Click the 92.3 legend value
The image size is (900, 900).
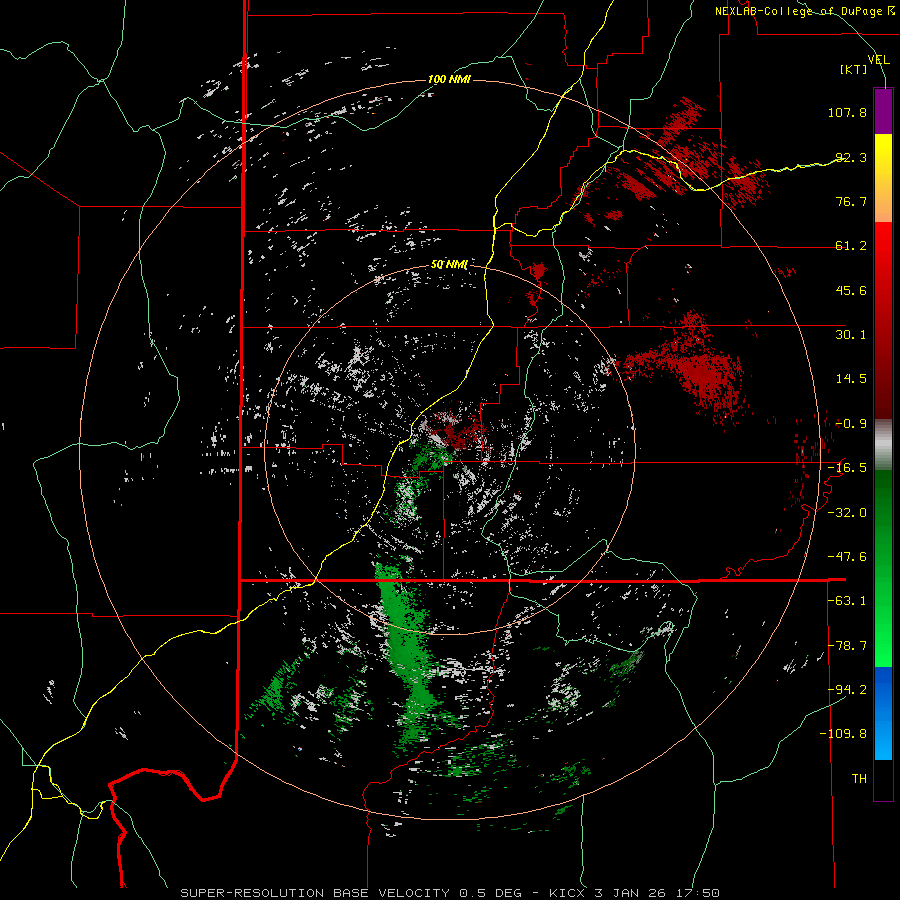pos(851,157)
